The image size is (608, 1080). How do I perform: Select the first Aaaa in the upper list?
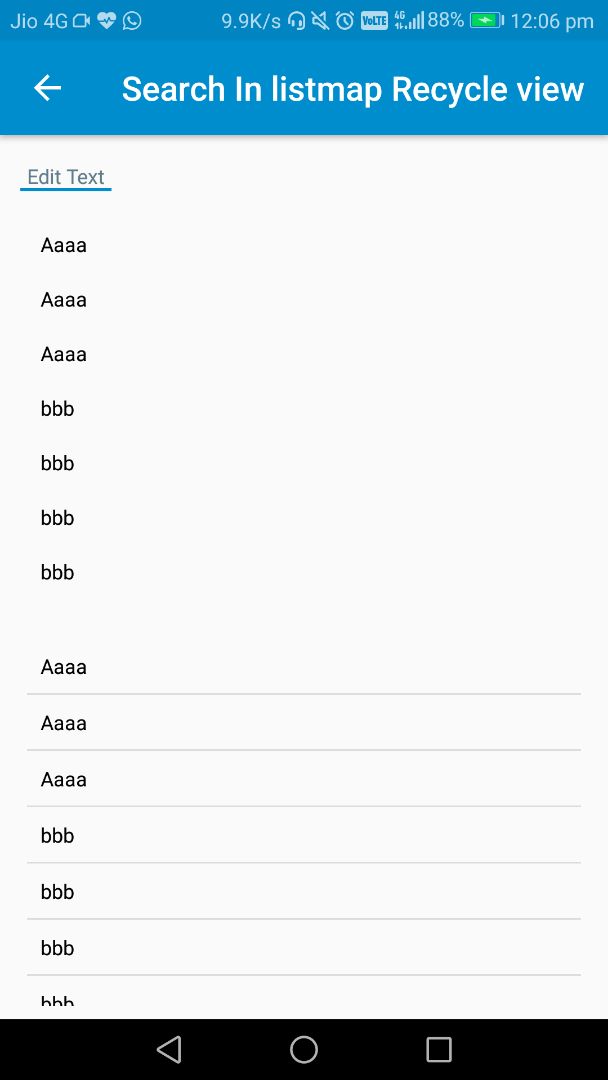[x=64, y=245]
